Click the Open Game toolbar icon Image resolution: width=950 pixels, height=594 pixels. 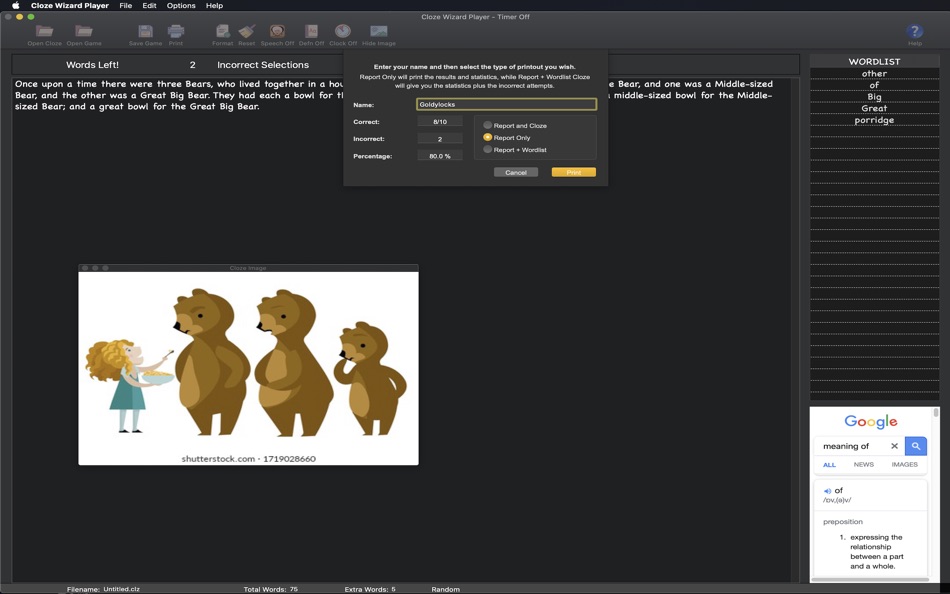coord(84,35)
